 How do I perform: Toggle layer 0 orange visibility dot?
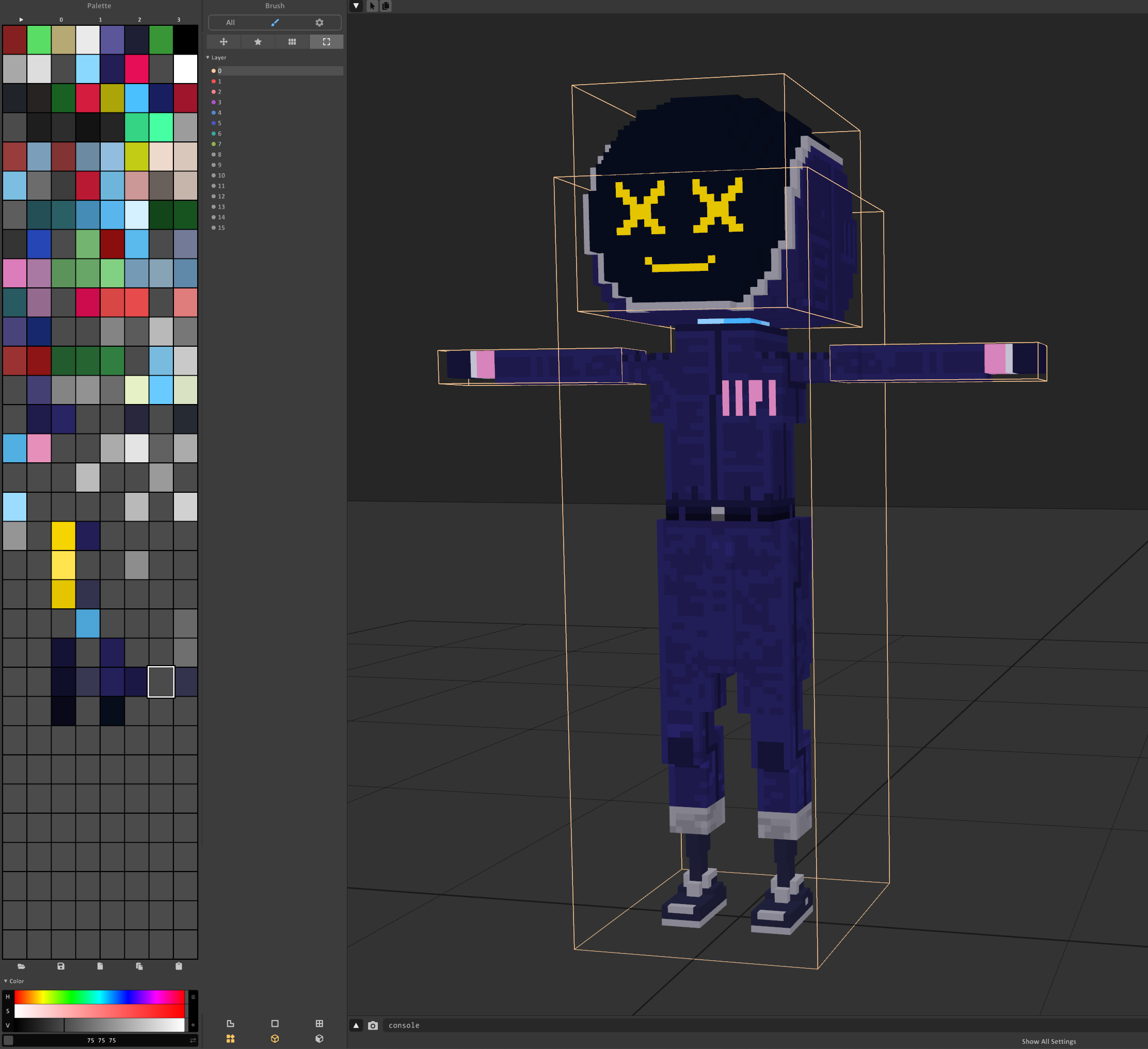click(x=214, y=71)
